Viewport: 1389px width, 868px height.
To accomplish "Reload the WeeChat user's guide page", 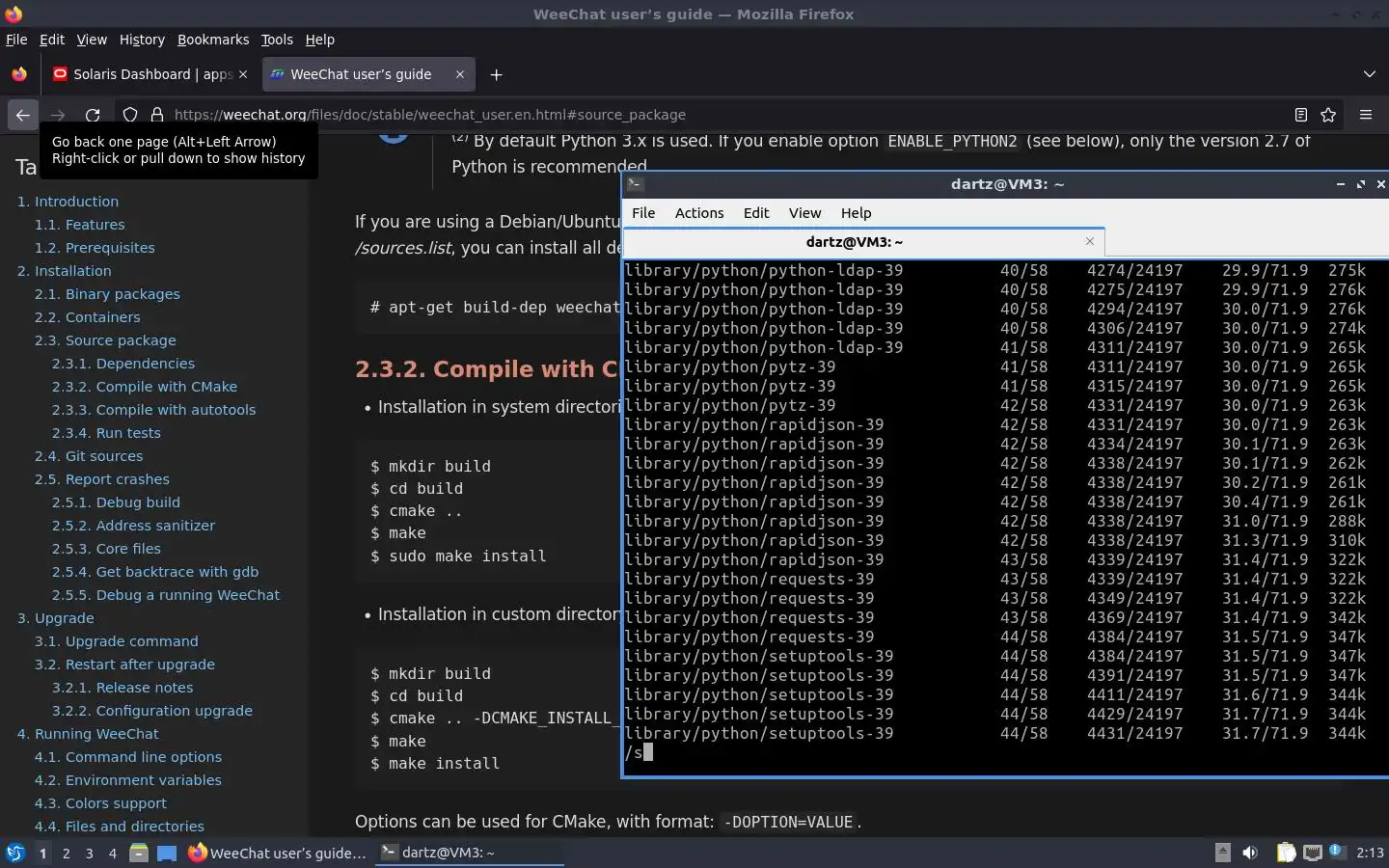I will tap(93, 115).
